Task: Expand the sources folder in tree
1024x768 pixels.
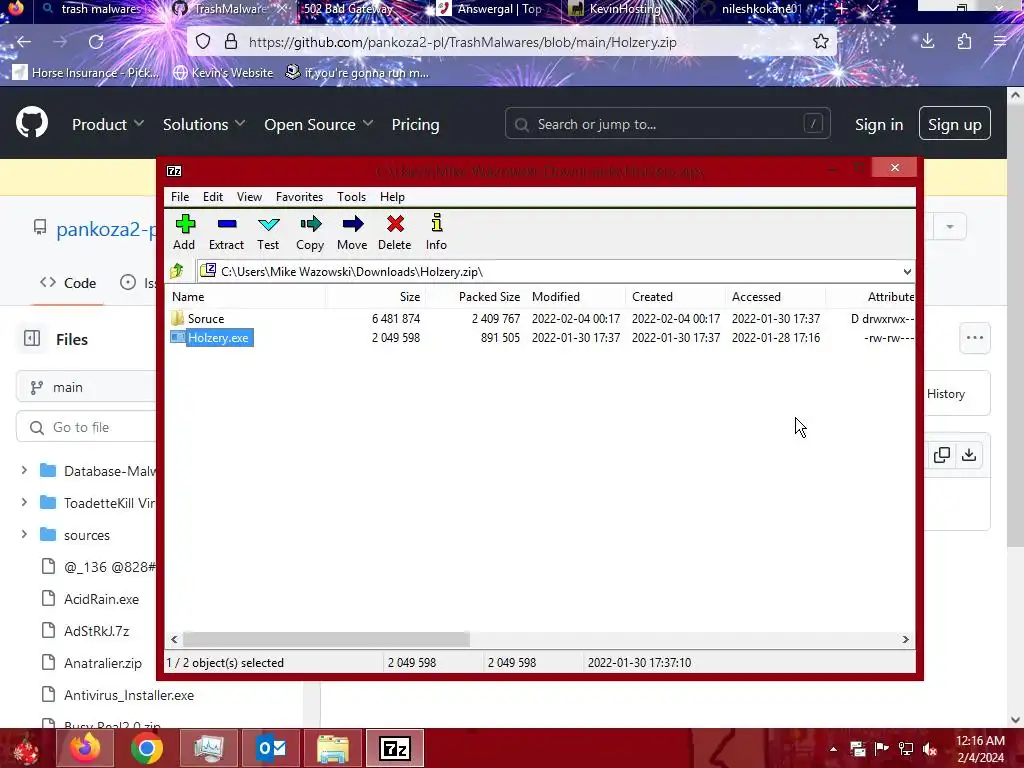Action: click(24, 534)
